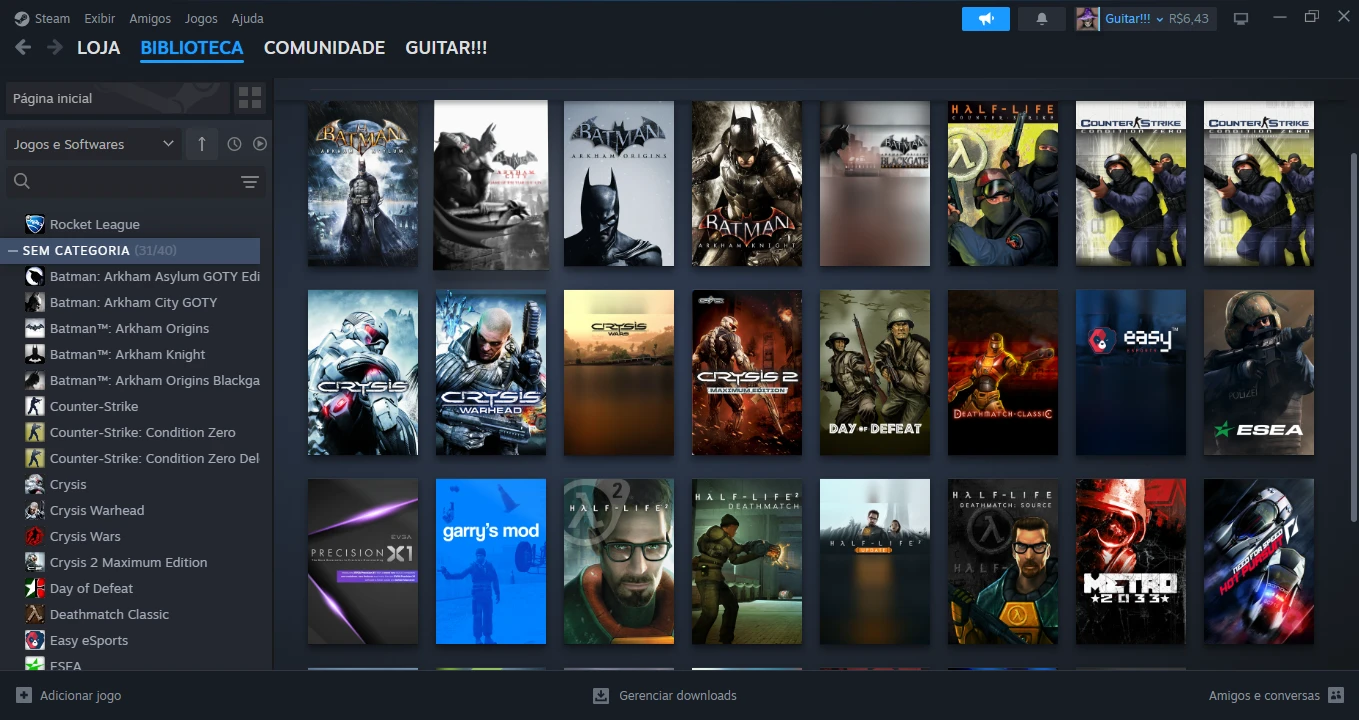Open the Half-Life Deathmatch: Source cover
The height and width of the screenshot is (720, 1359).
[1003, 561]
